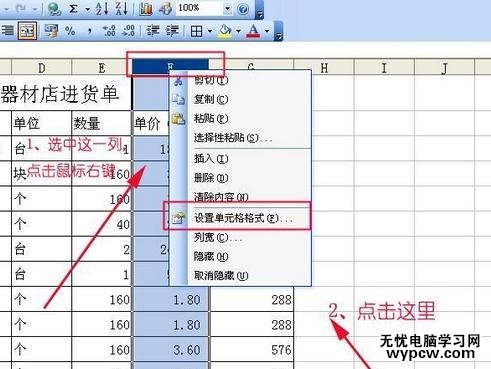This screenshot has width=491, height=369.
Task: Toggle Merge and Center button
Action: [27, 31]
